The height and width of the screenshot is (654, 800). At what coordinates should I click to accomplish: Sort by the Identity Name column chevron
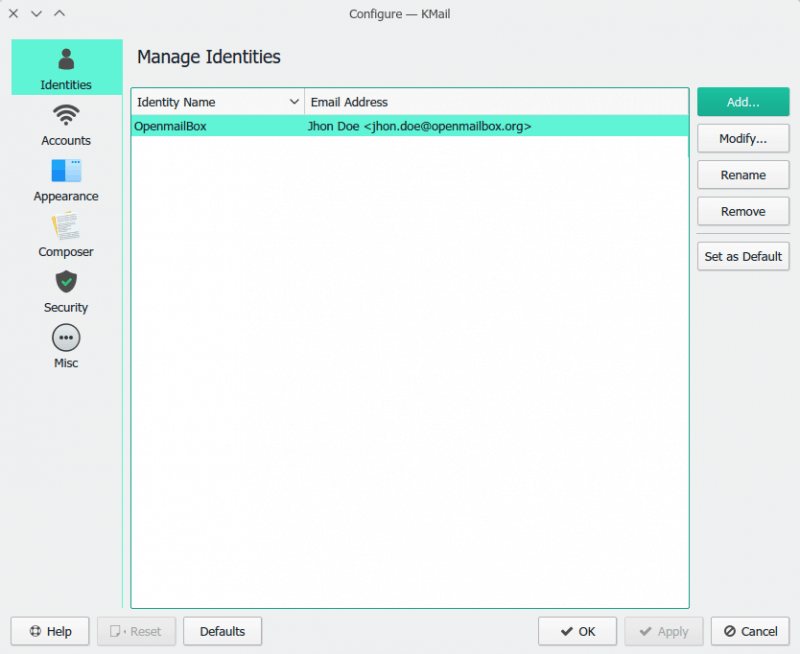tap(295, 101)
